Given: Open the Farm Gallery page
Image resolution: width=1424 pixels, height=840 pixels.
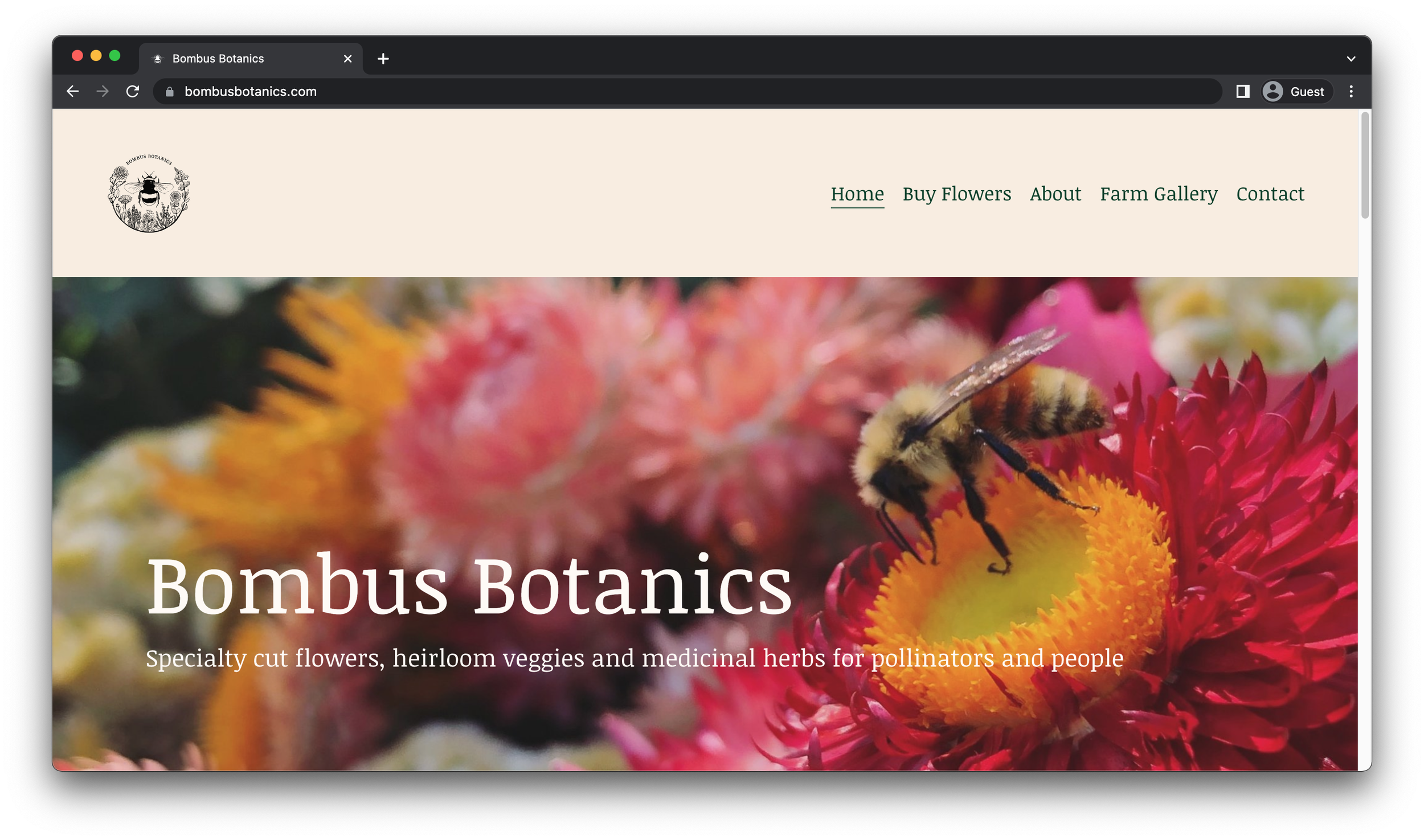Looking at the screenshot, I should coord(1158,194).
